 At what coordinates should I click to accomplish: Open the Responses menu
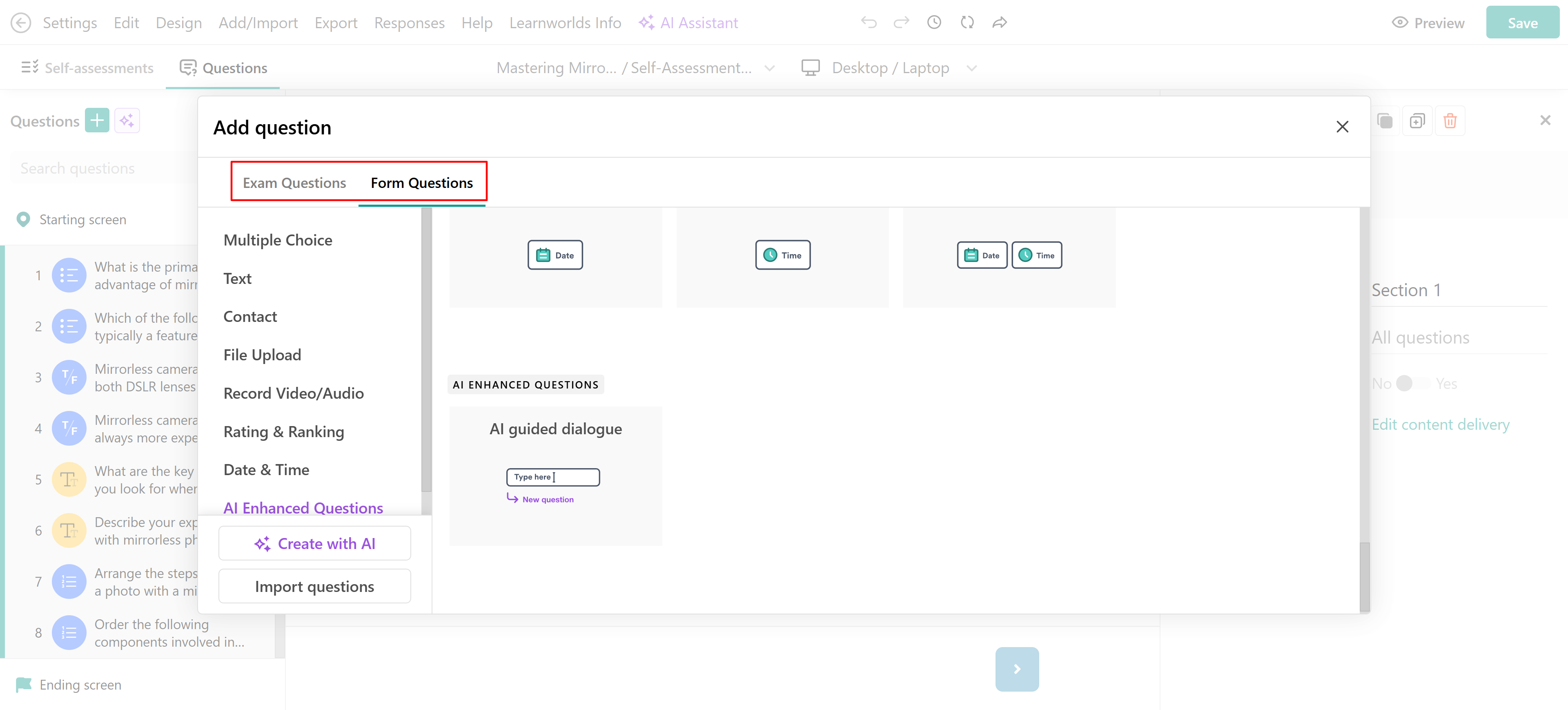(409, 22)
